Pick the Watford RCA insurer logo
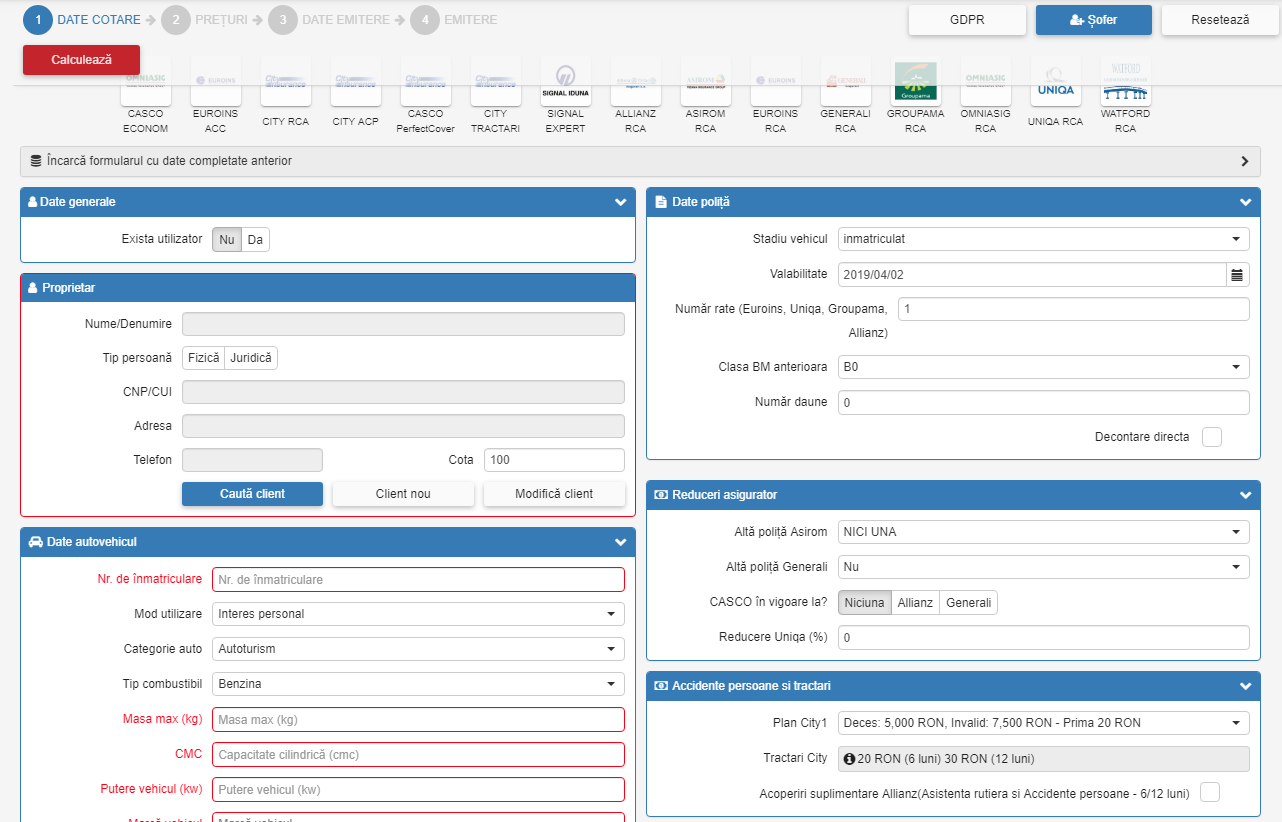1282x822 pixels. (x=1125, y=83)
